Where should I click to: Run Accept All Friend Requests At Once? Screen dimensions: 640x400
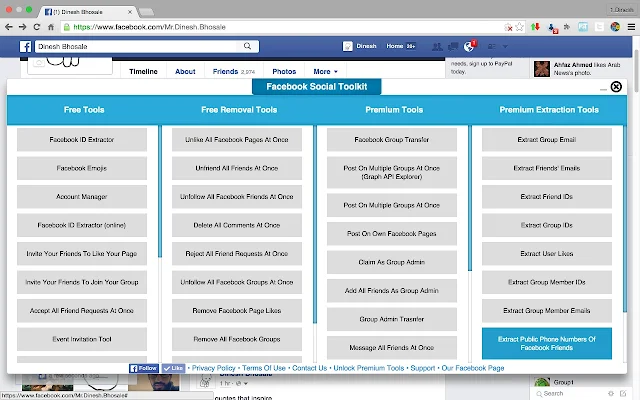(82, 311)
